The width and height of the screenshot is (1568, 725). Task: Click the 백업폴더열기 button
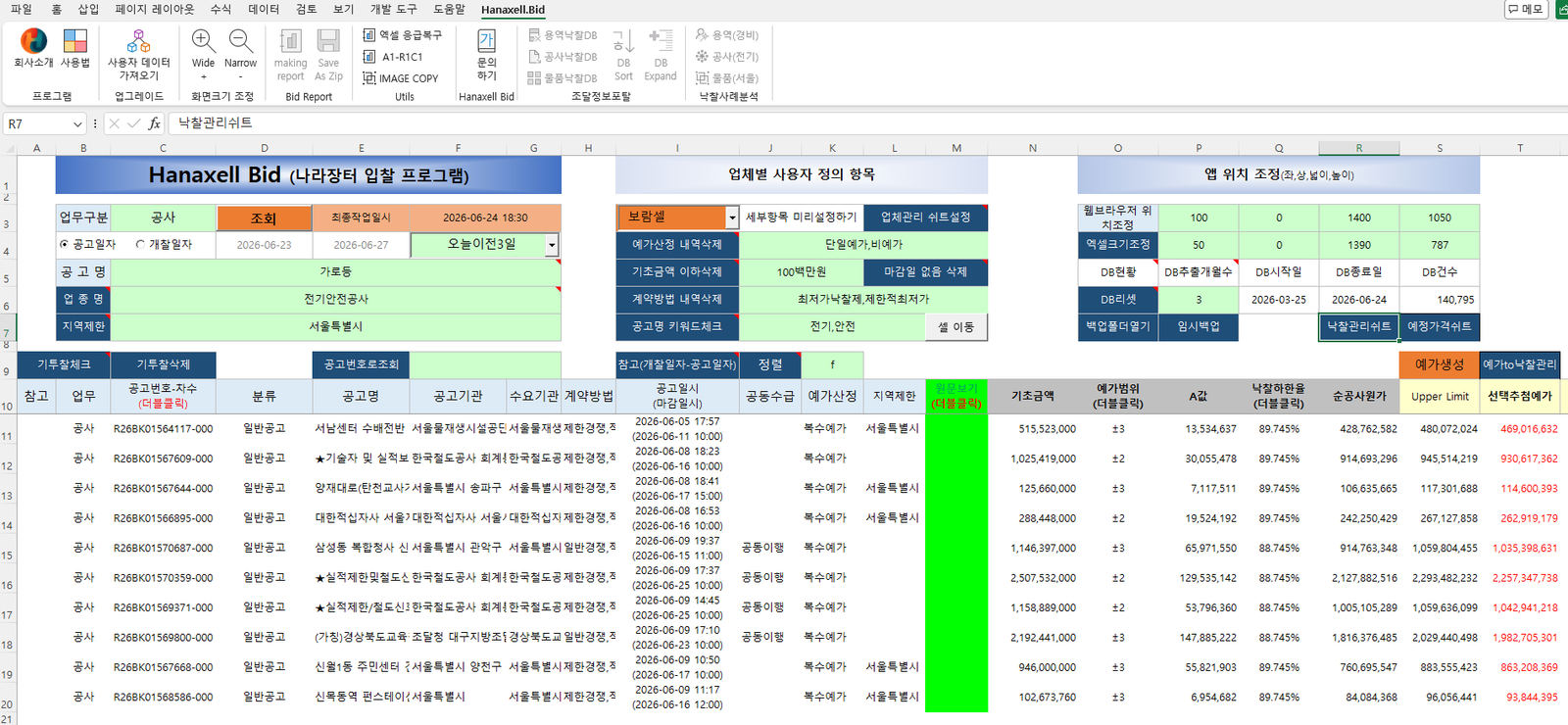click(1117, 326)
